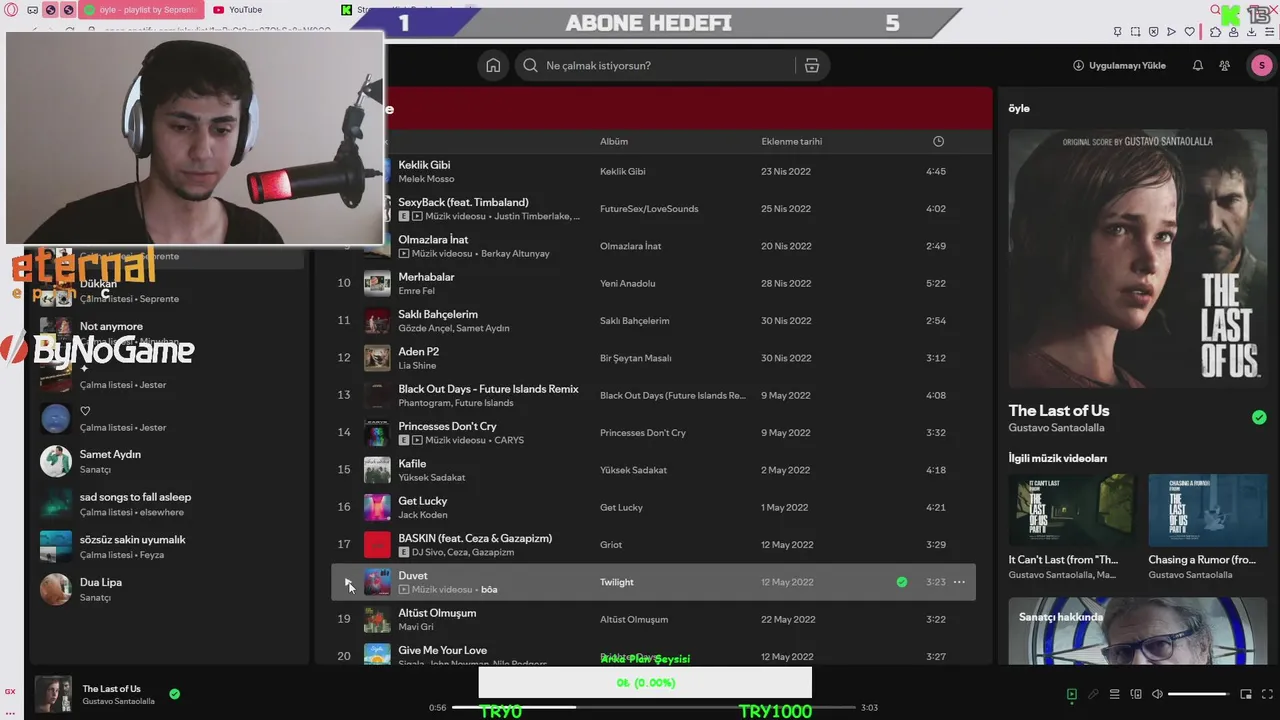This screenshot has width=1280, height=720.
Task: Open the ad blocker shield icon
Action: 1153,32
